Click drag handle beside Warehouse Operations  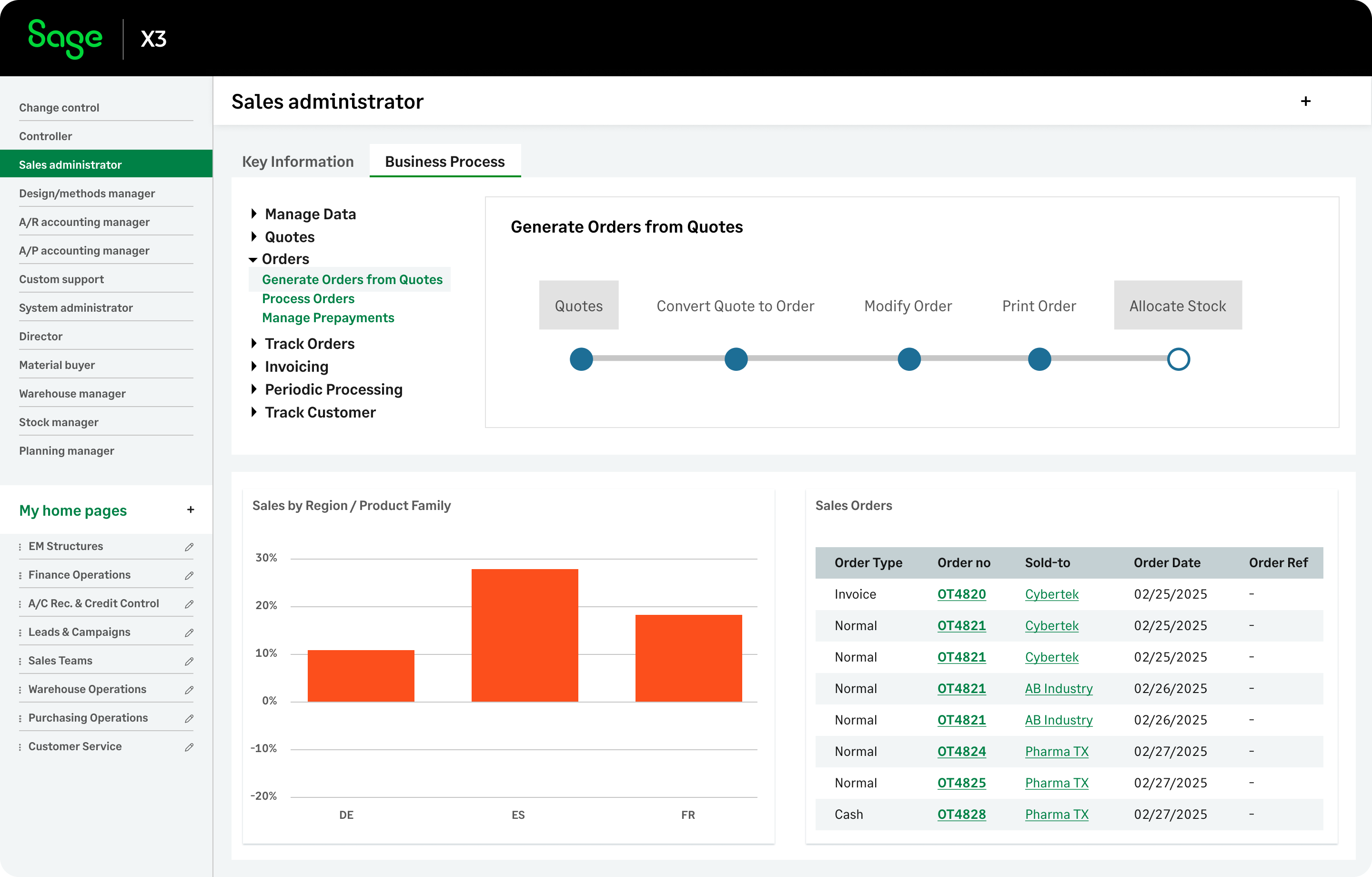coord(20,690)
